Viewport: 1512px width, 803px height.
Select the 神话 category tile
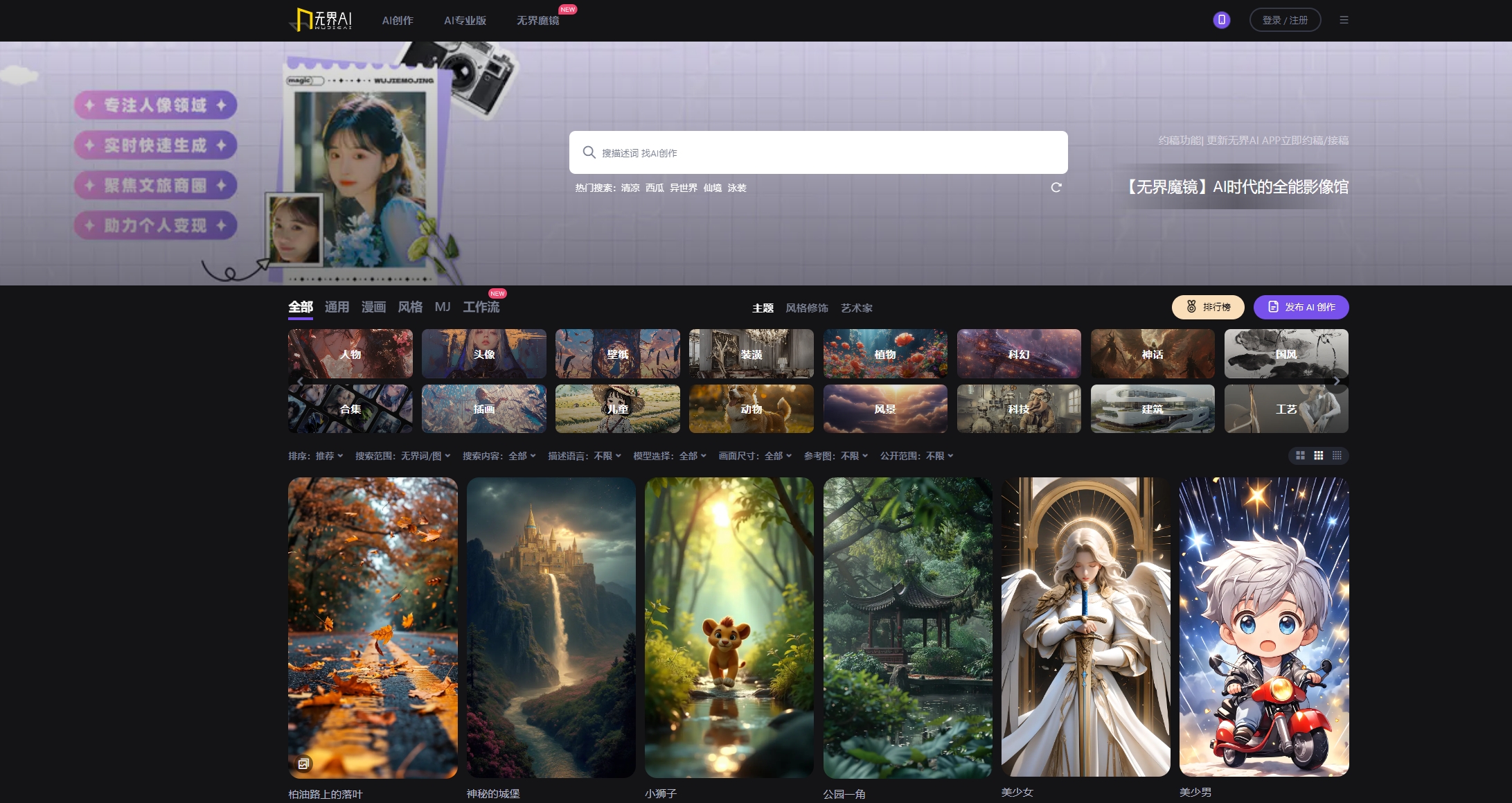coord(1153,353)
